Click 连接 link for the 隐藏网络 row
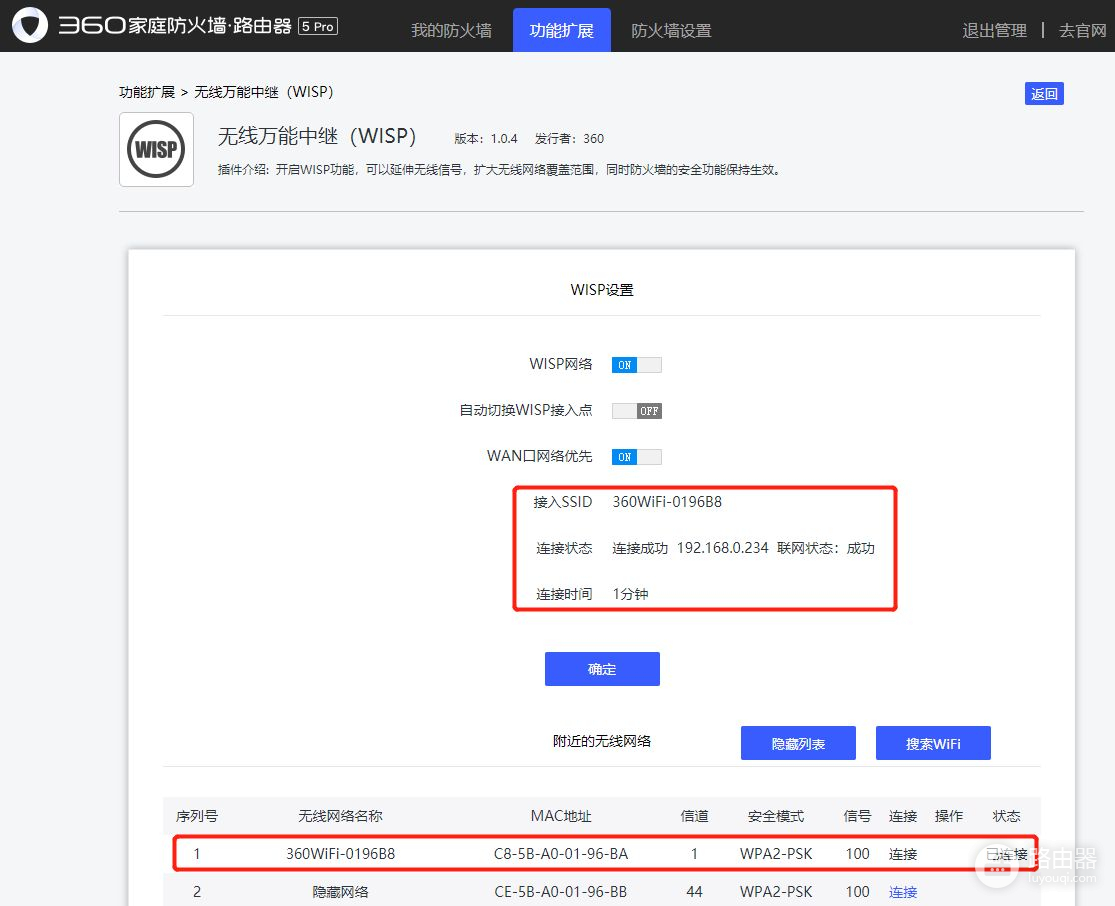Screen dimensions: 1115x906 click(x=903, y=892)
